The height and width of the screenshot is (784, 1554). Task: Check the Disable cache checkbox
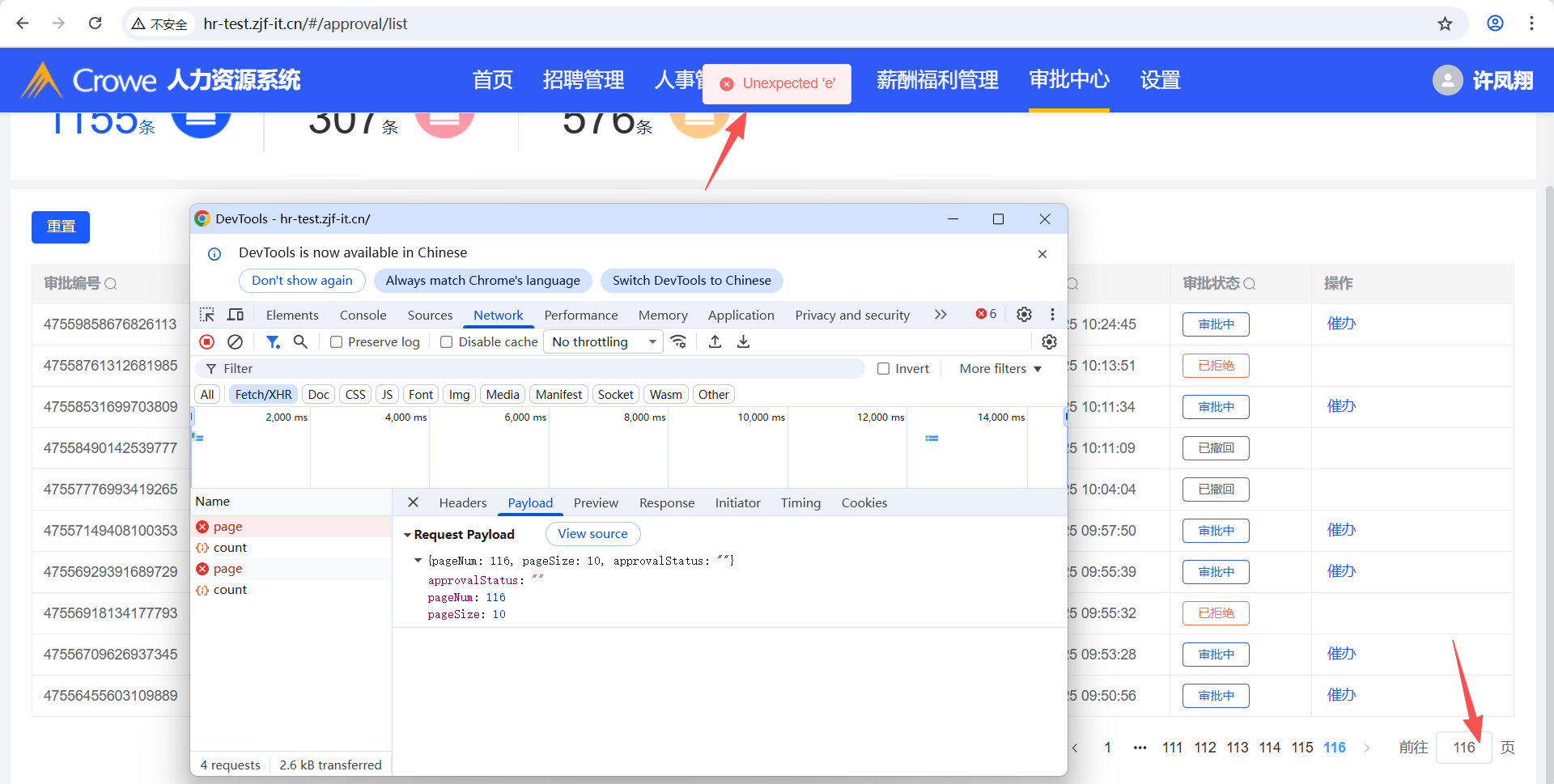click(x=446, y=342)
